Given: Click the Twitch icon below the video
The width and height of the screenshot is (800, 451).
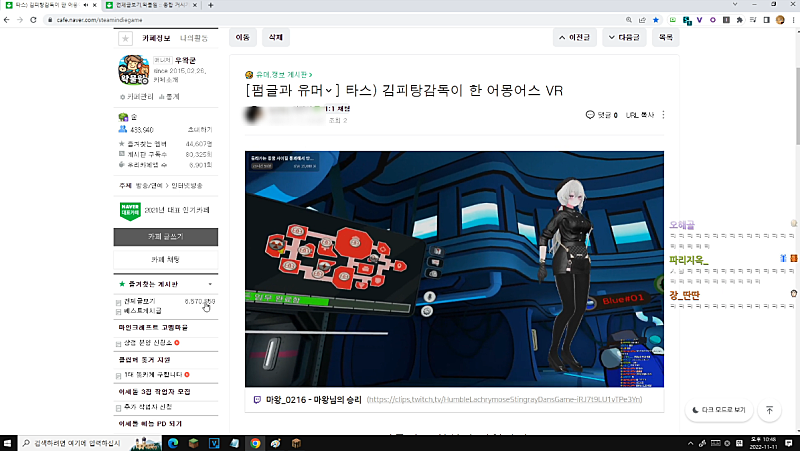Looking at the screenshot, I should [x=257, y=399].
